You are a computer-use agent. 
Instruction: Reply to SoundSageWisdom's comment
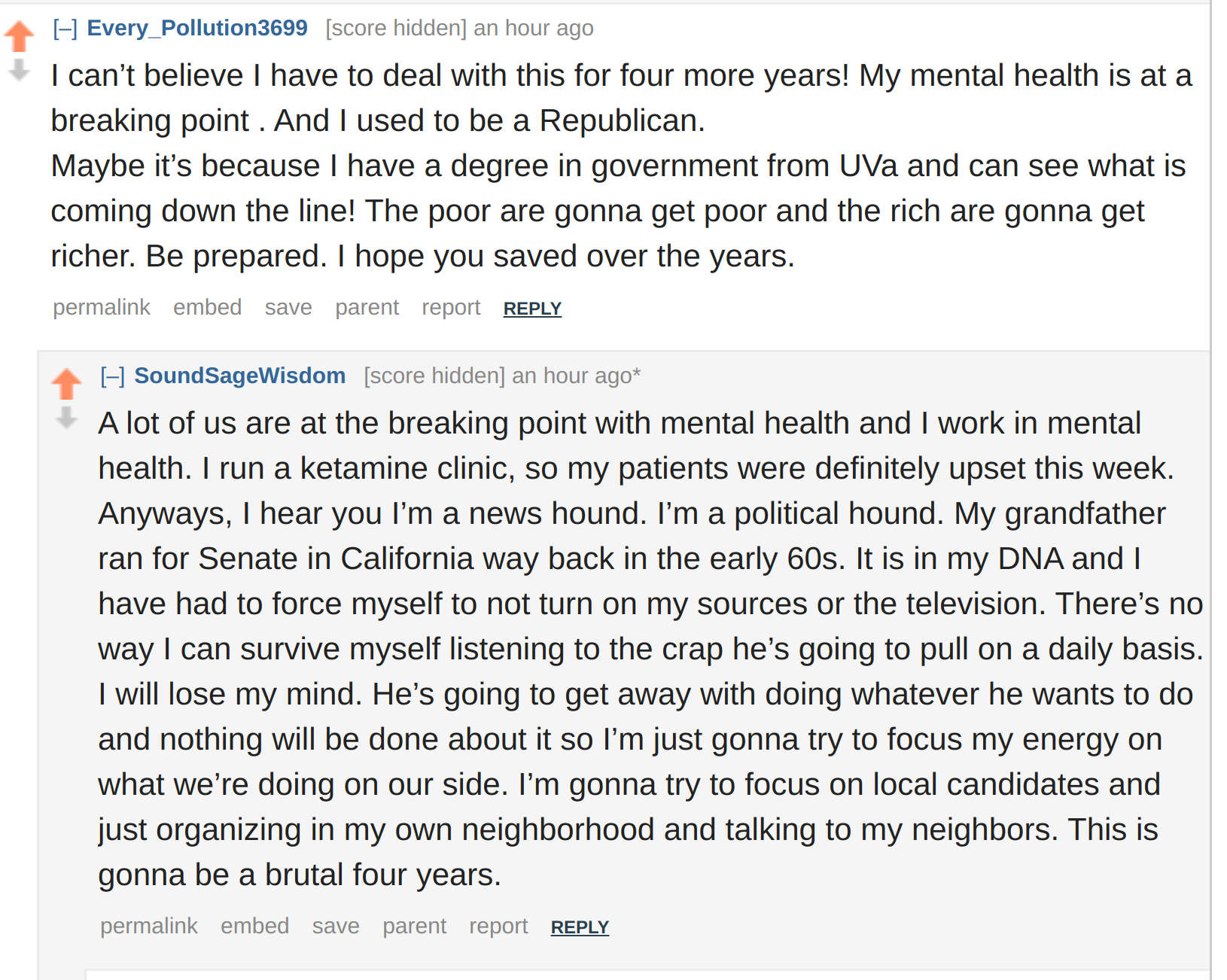580,927
